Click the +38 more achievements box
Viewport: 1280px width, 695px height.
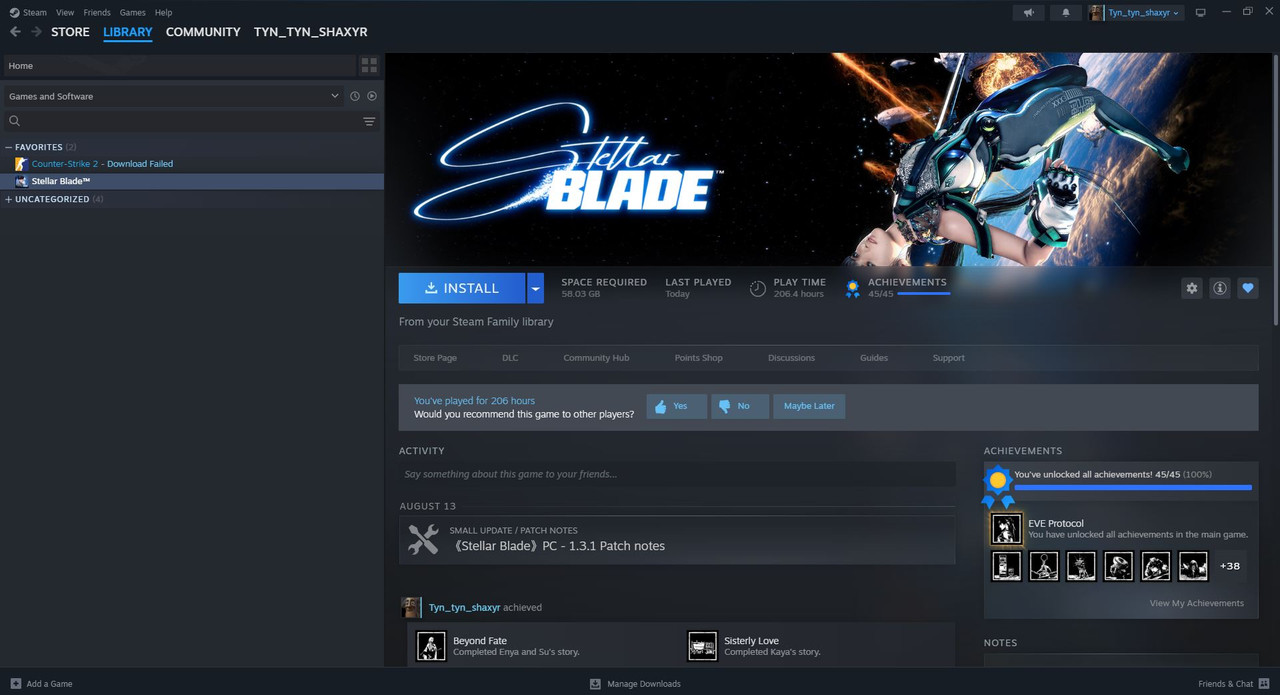click(1230, 566)
